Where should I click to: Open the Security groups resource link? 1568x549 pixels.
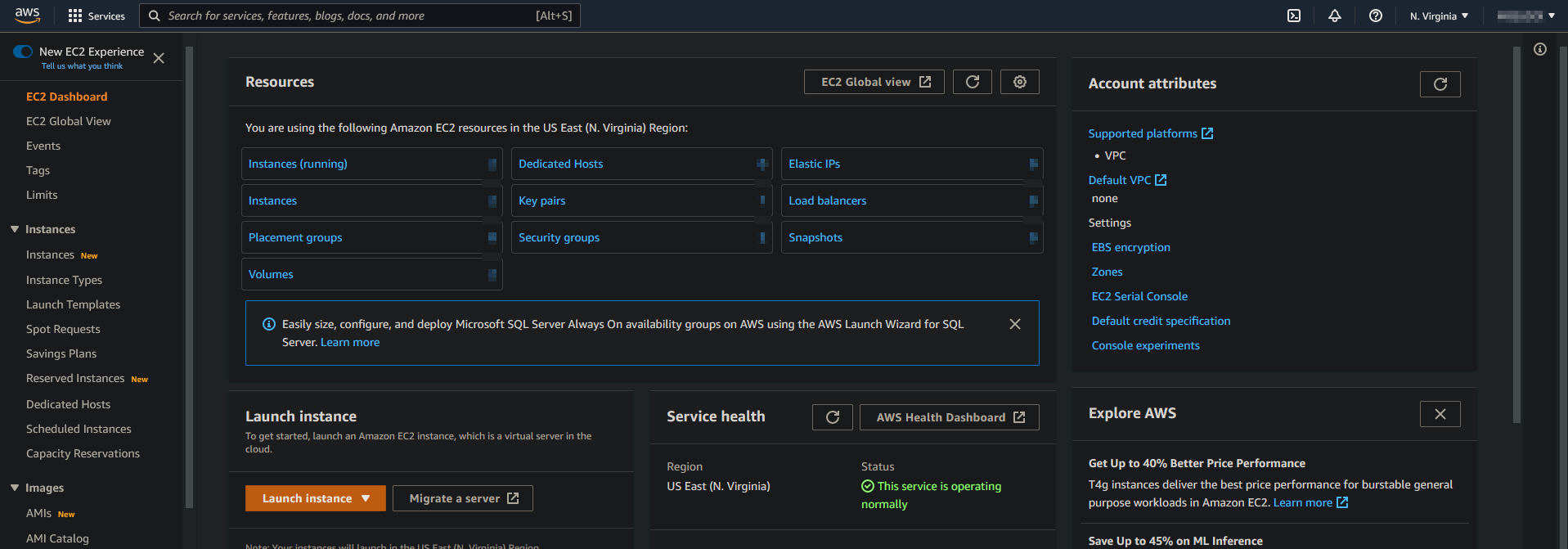(559, 237)
